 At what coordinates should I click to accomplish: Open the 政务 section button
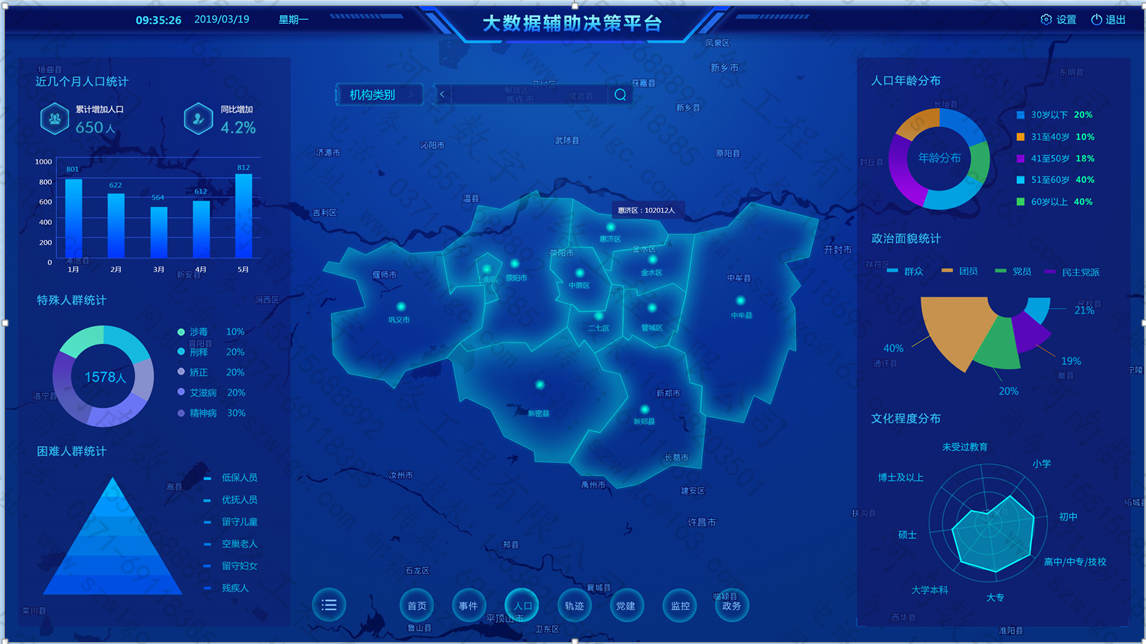click(732, 605)
